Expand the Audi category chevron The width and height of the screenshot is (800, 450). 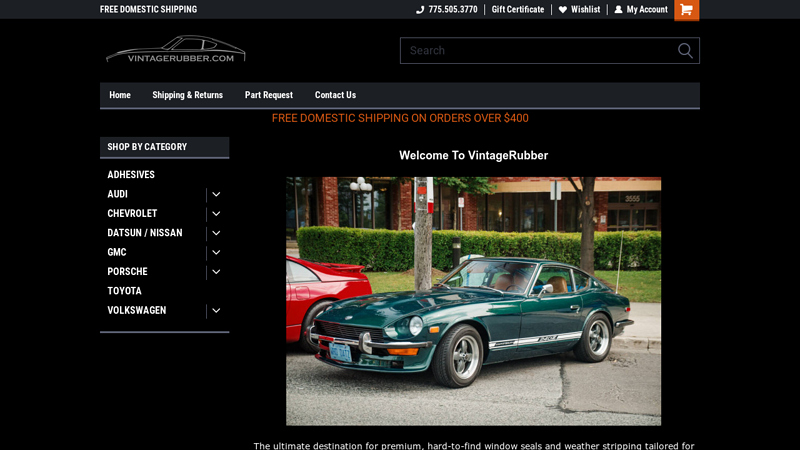click(x=216, y=194)
